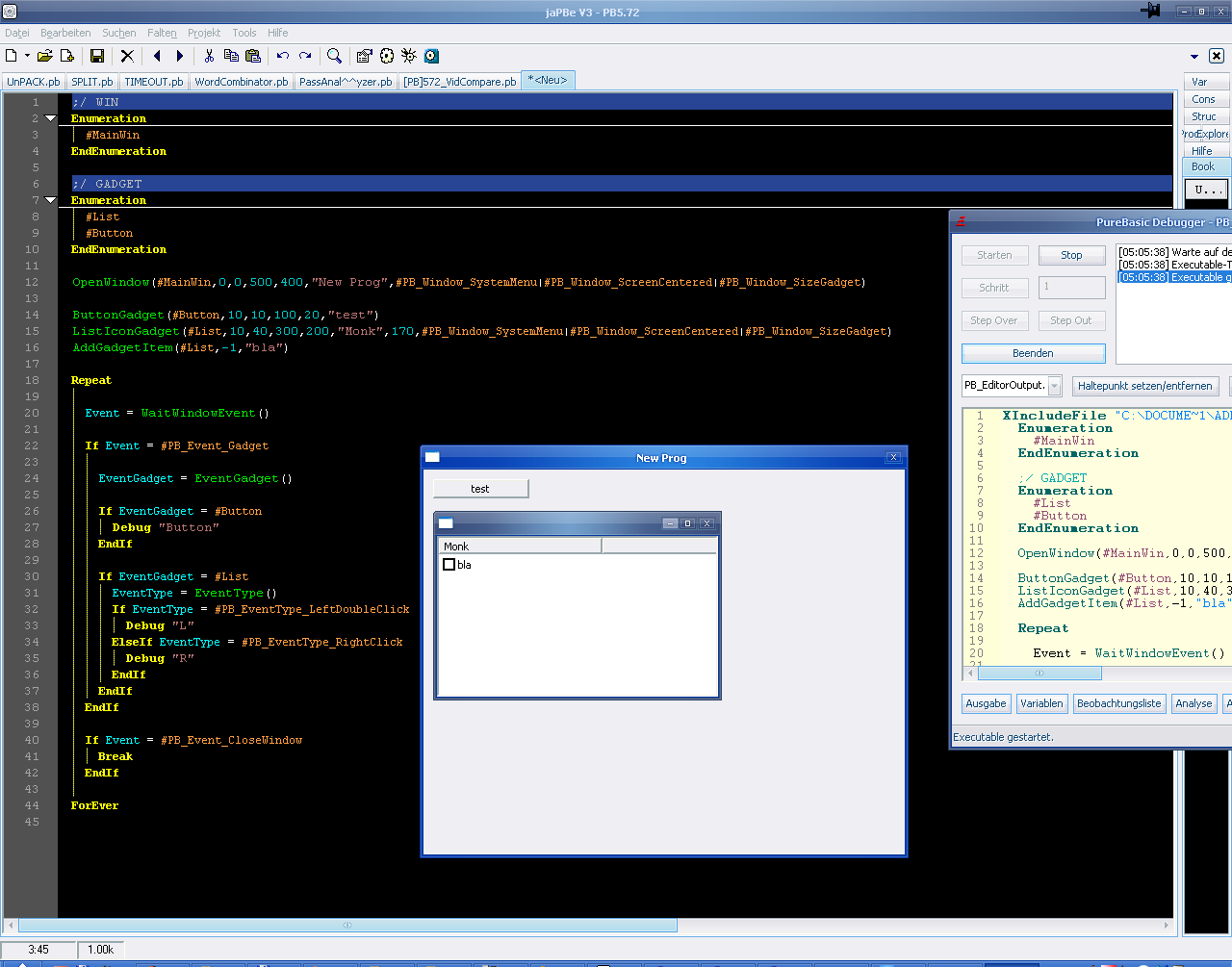Image resolution: width=1232 pixels, height=967 pixels.
Task: Select the Book side panel tab
Action: pyautogui.click(x=1207, y=167)
